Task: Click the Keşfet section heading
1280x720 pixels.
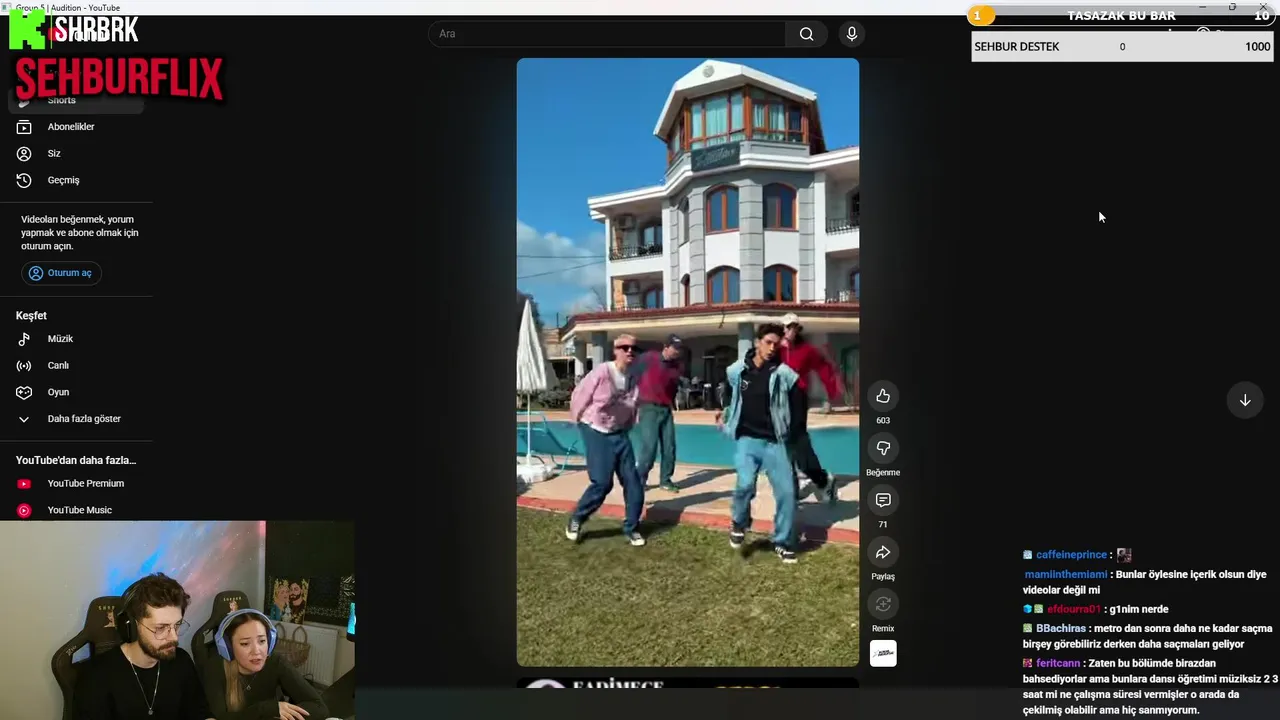Action: click(31, 316)
